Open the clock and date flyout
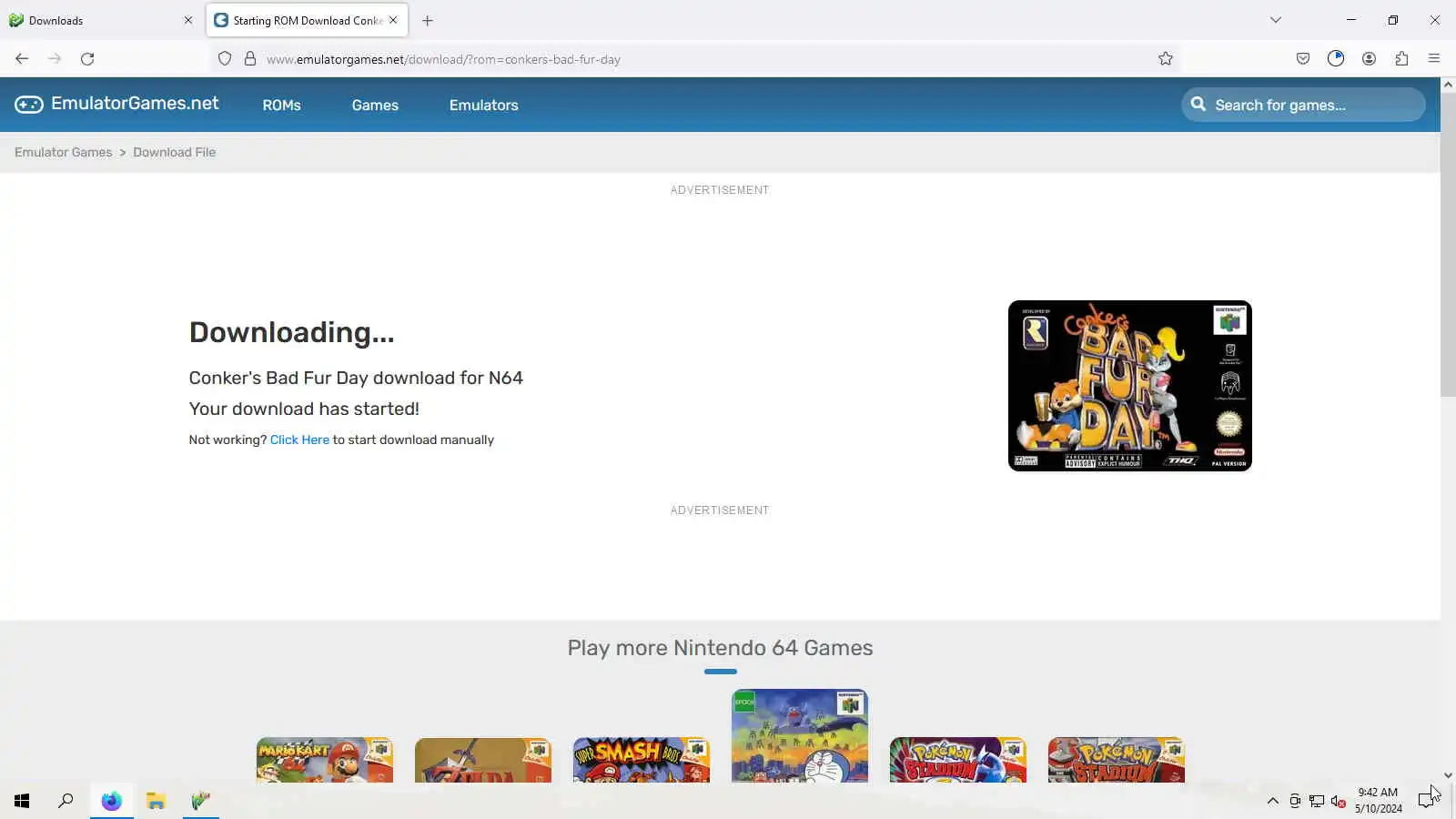 [1378, 801]
